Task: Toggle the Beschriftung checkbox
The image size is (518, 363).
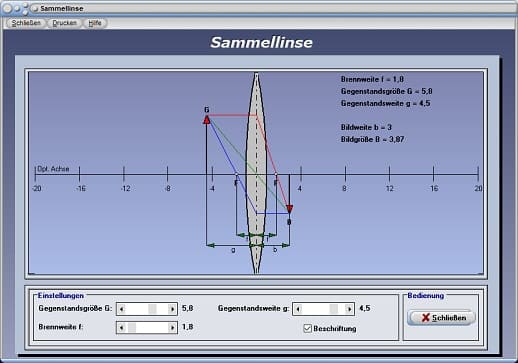Action: (x=307, y=328)
